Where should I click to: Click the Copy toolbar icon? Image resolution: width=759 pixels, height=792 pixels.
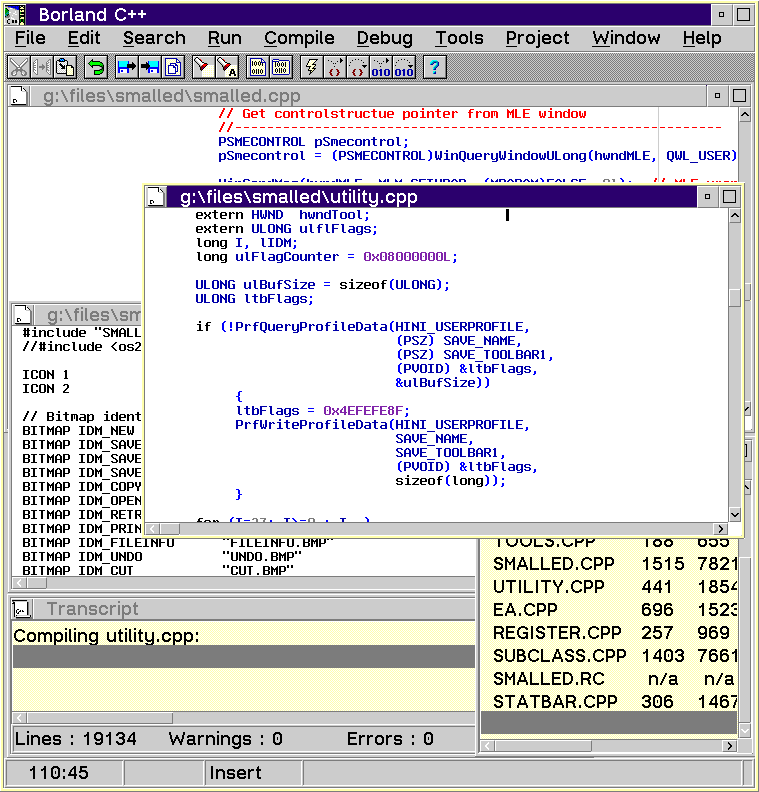point(42,67)
